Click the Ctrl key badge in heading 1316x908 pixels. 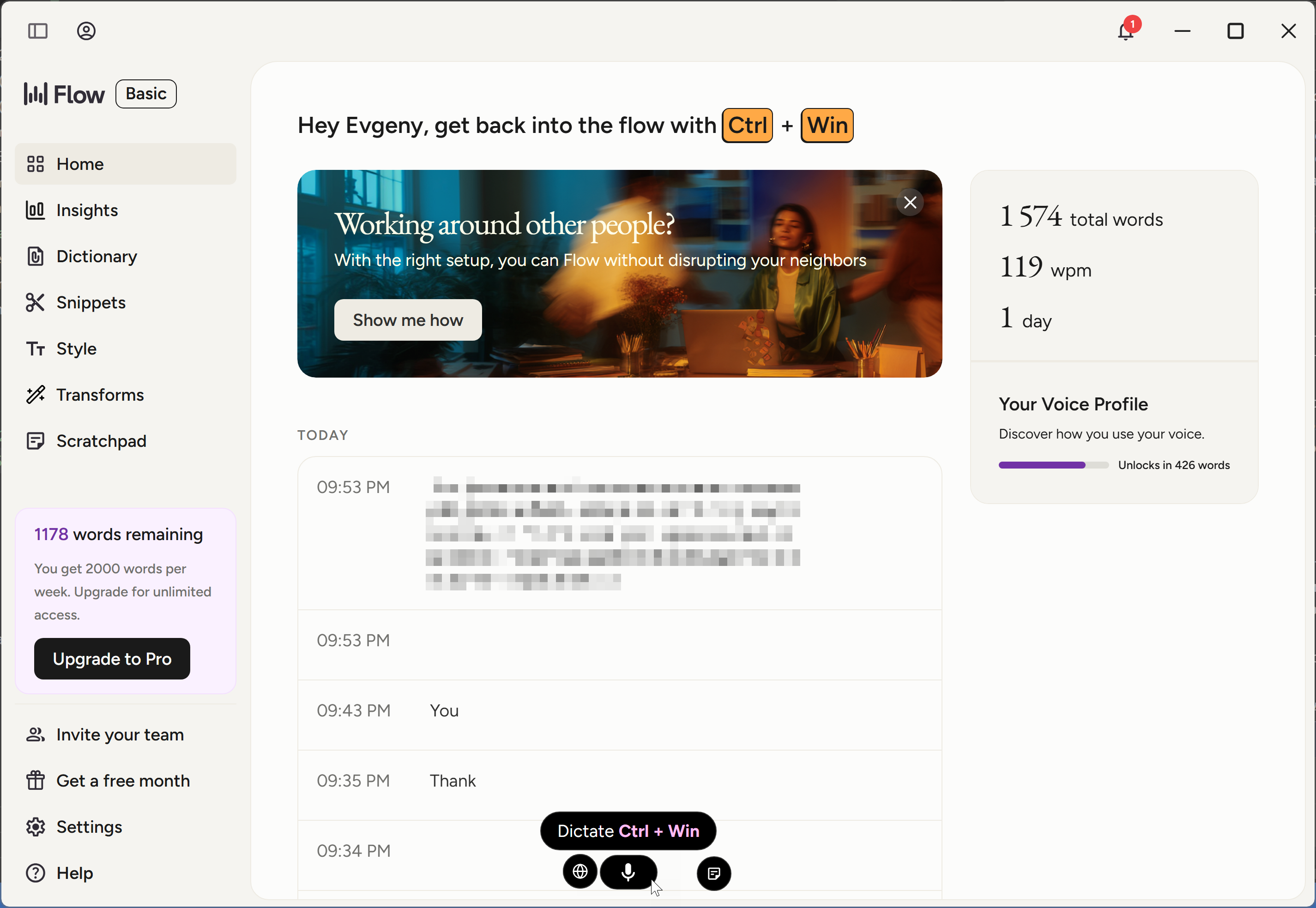click(747, 125)
